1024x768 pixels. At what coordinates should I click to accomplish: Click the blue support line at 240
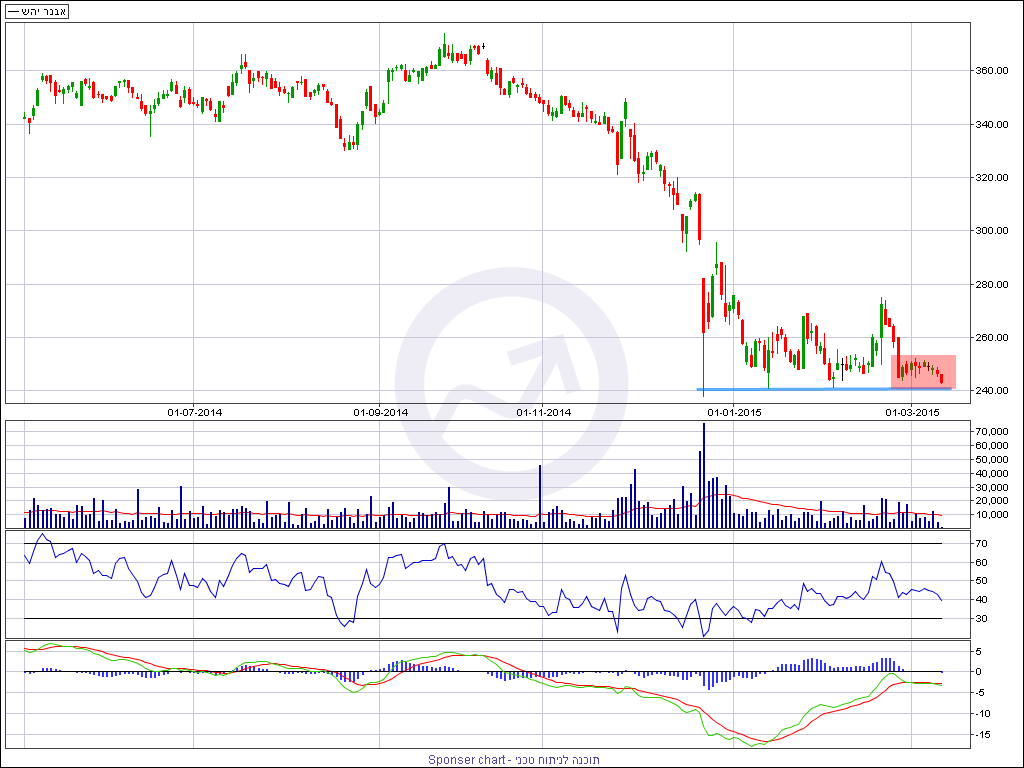coord(824,389)
